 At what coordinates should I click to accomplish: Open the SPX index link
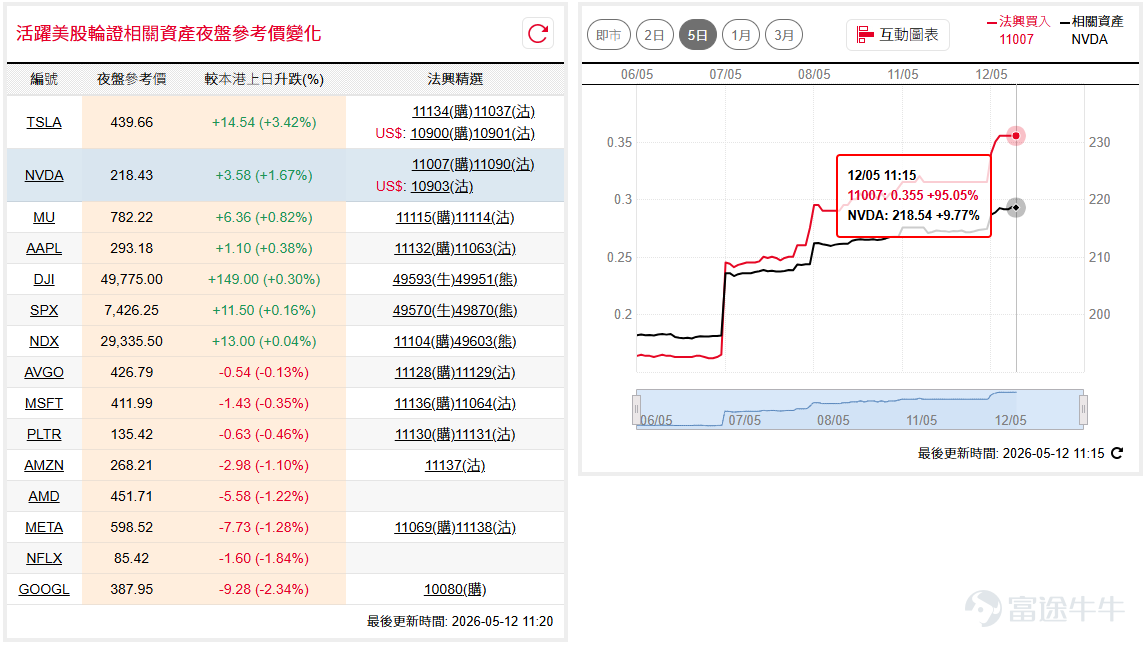[x=44, y=310]
